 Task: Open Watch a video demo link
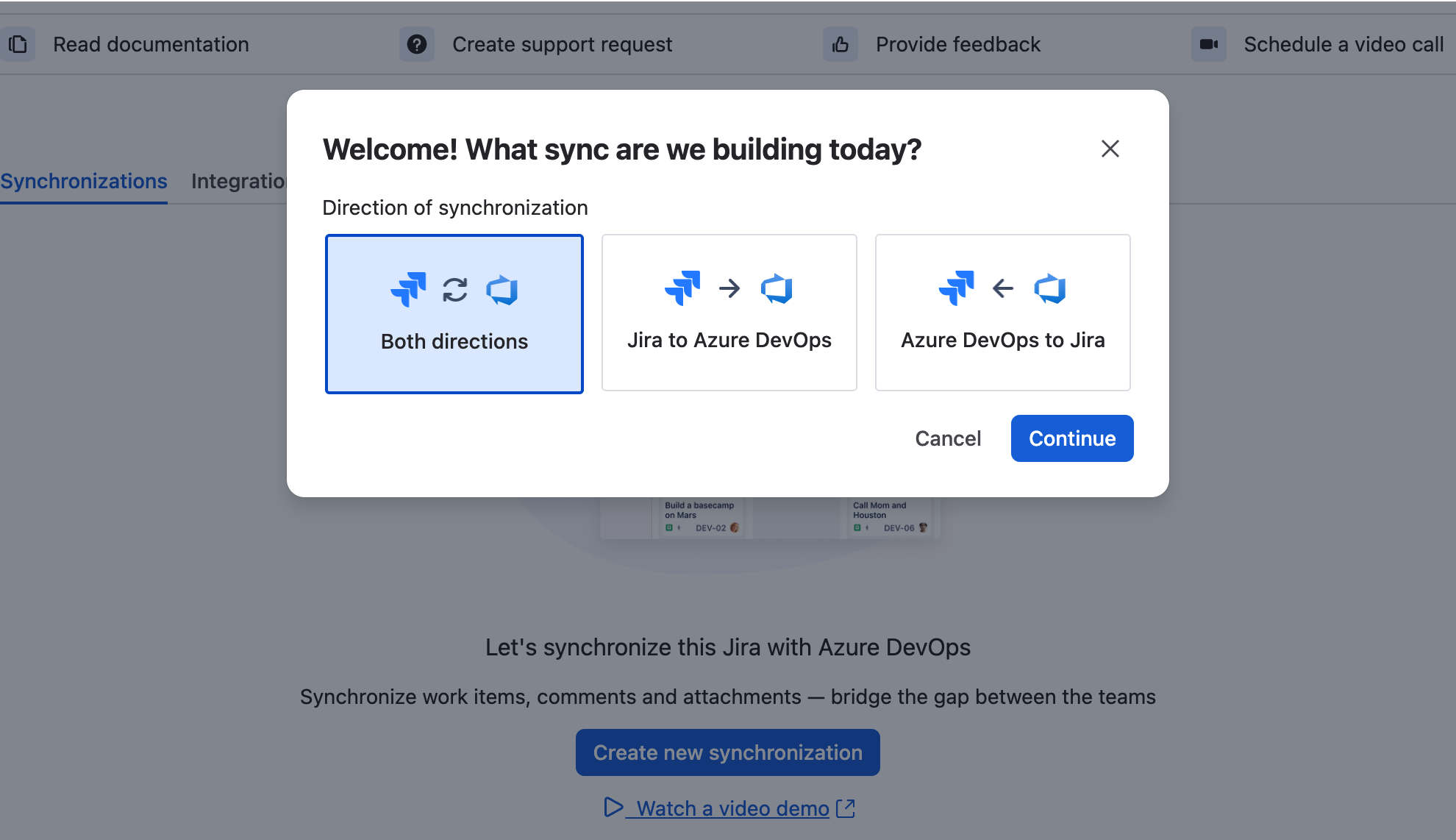(x=733, y=808)
